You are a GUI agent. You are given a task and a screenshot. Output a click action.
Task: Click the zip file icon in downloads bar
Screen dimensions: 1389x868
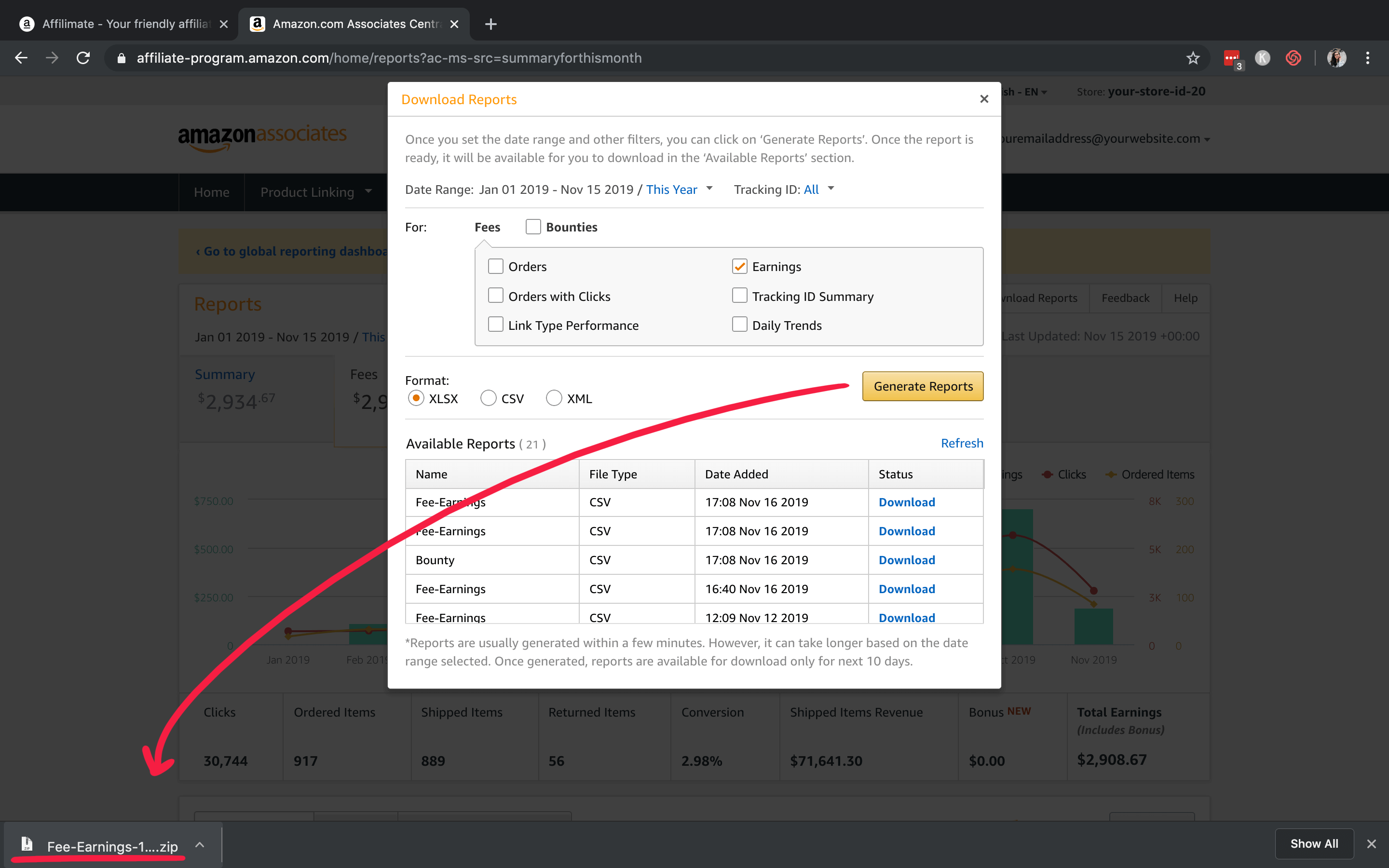click(27, 843)
